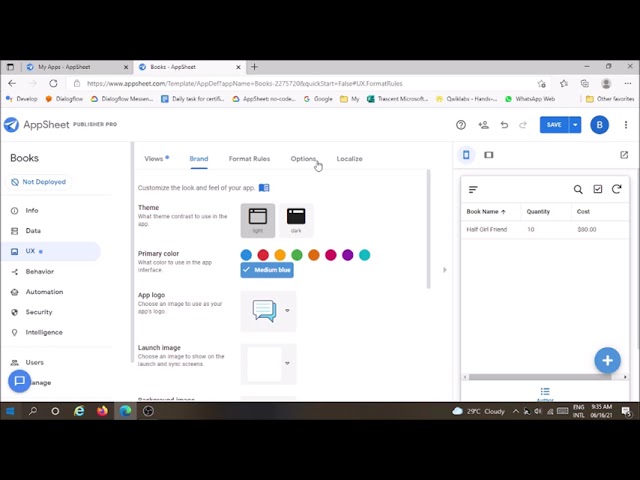640x480 pixels.
Task: Sync the preview app with refresh icon
Action: click(x=616, y=189)
